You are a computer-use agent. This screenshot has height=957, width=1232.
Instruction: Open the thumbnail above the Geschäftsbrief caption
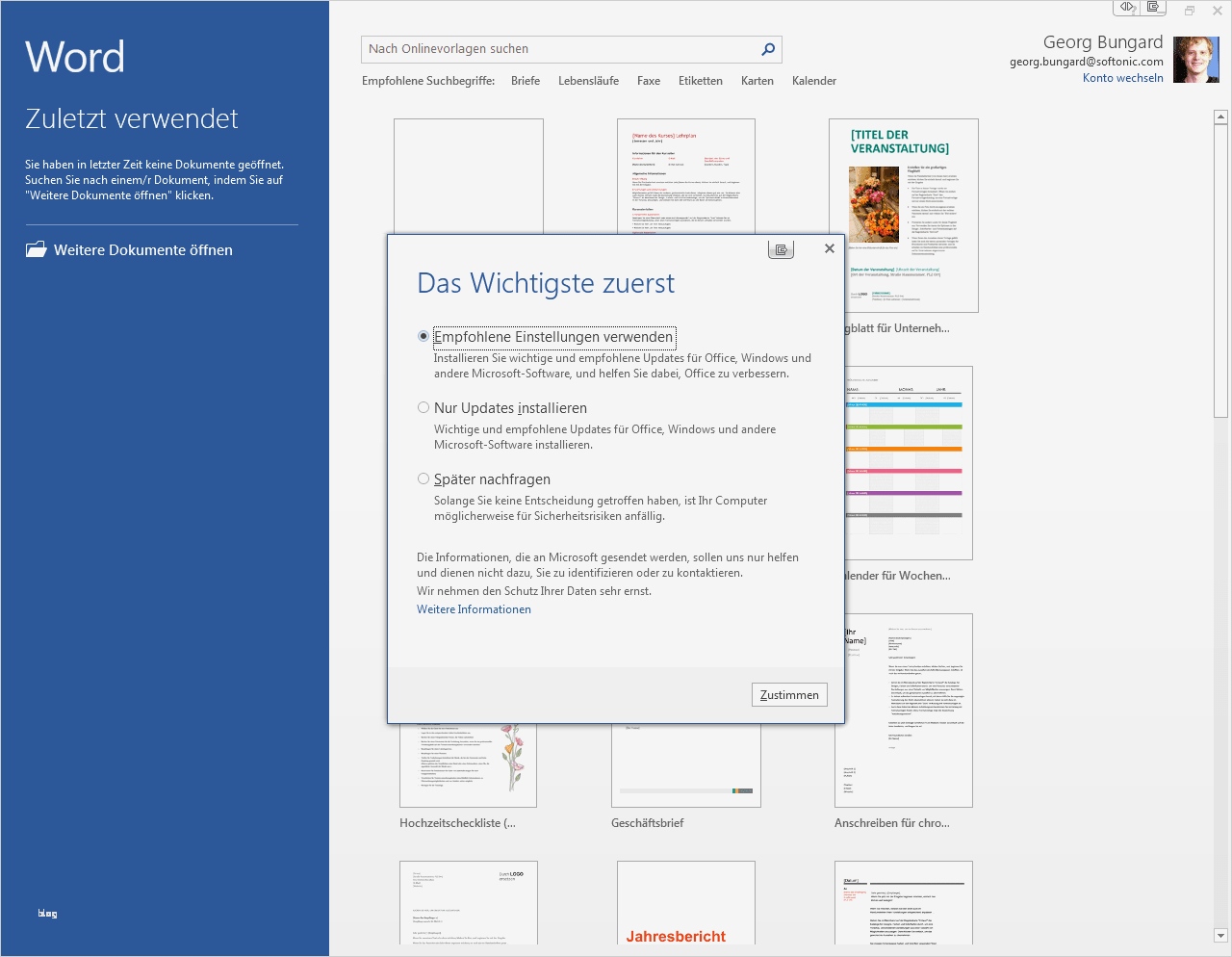pos(686,765)
